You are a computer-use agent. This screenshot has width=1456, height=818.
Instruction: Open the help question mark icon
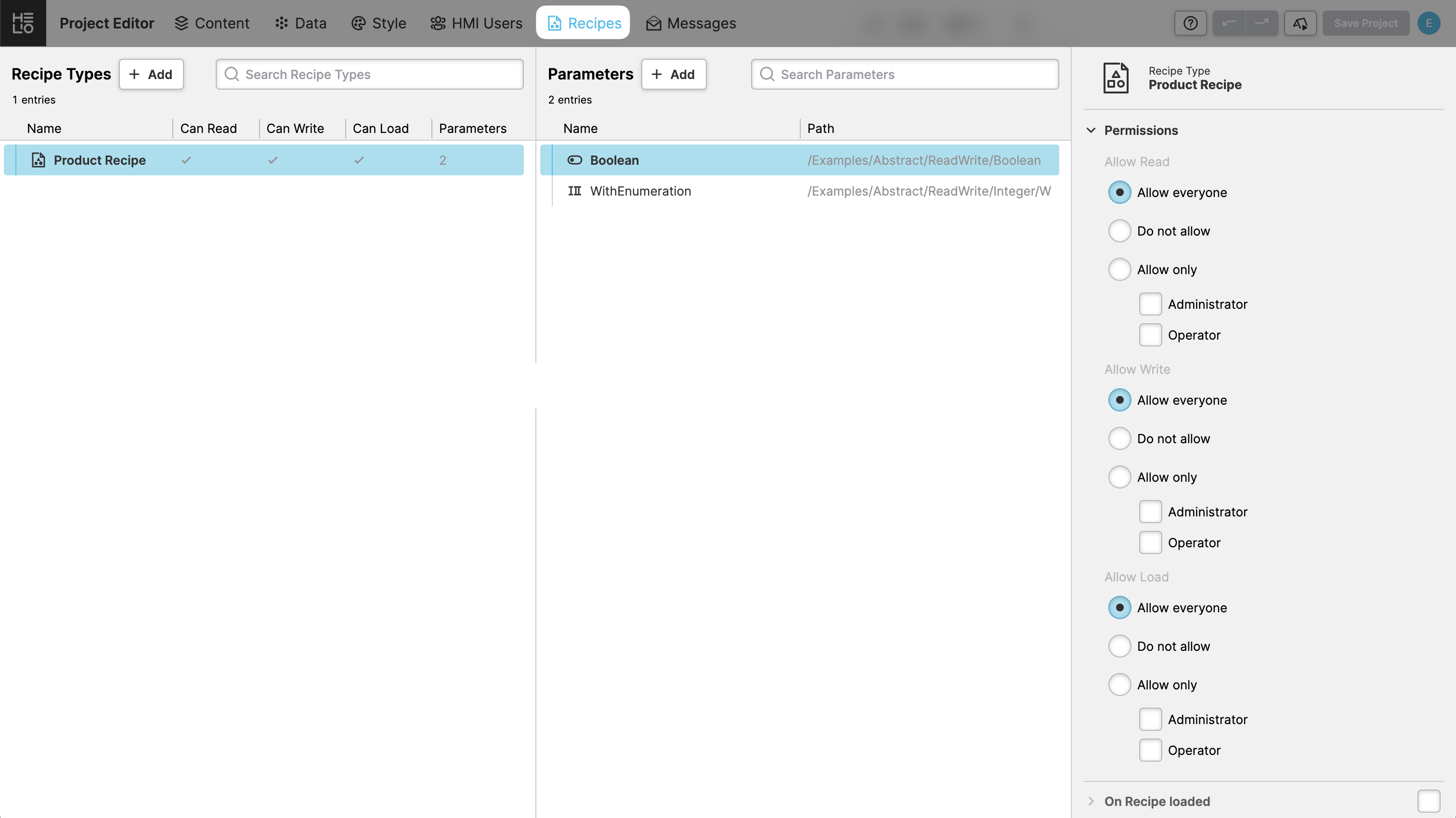1190,23
